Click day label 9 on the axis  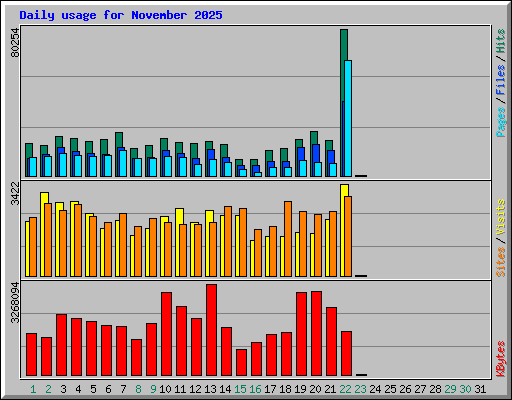point(153,389)
